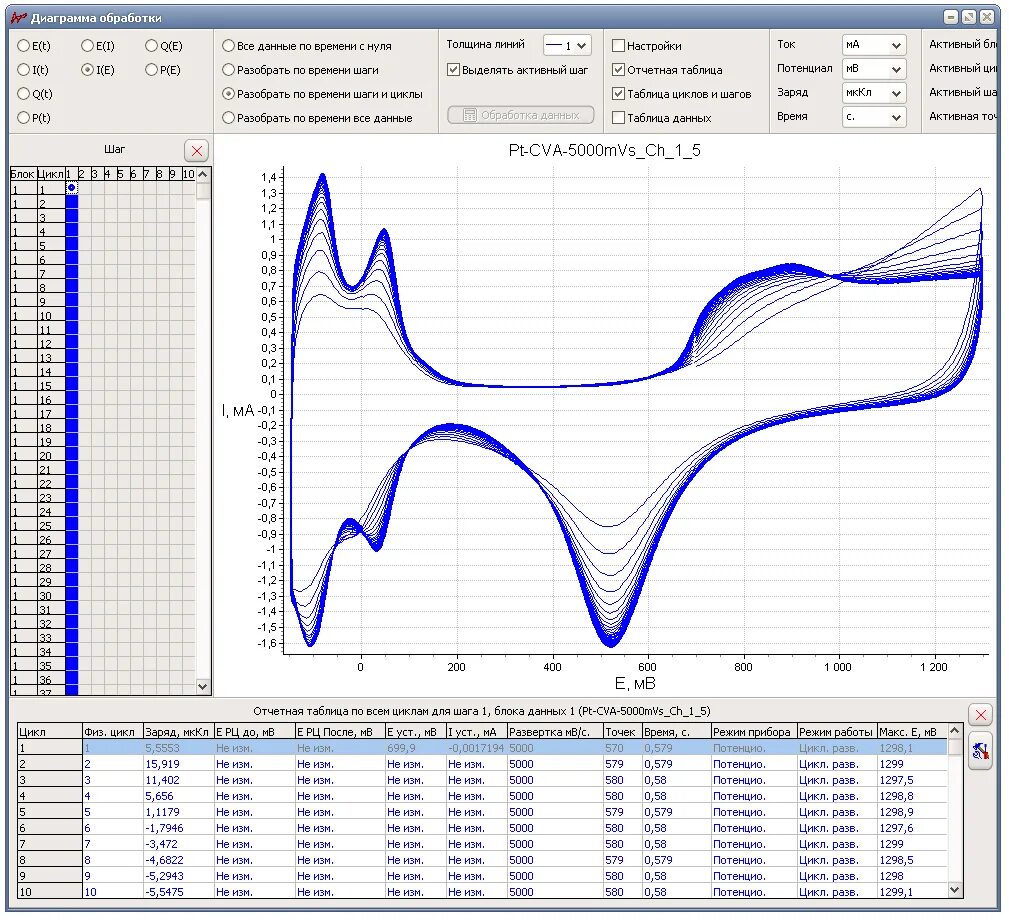Screen dimensions: 1009x920
Task: Click the 'Физ. цикл' column header
Action: click(113, 732)
